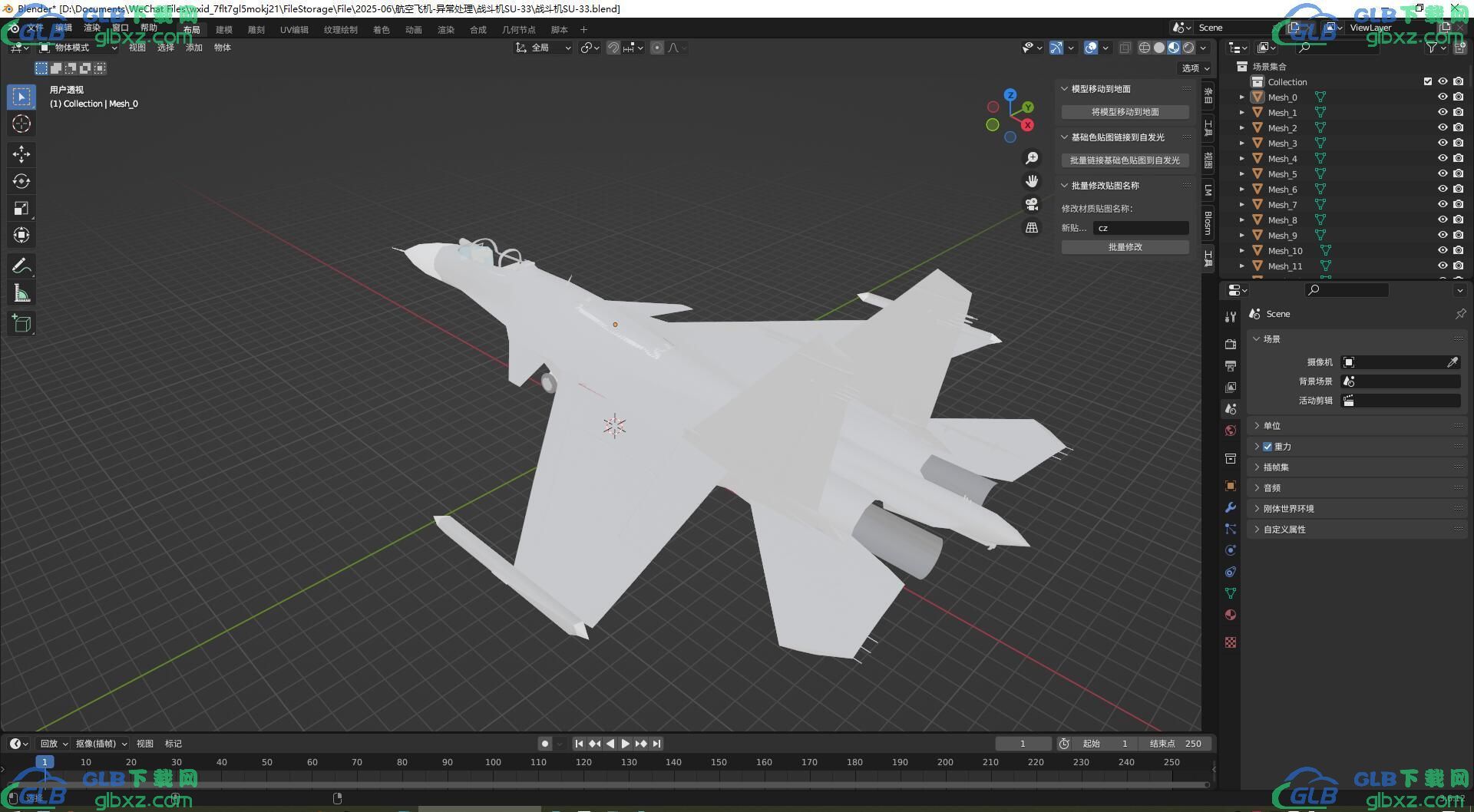Select the Rotate tool
The height and width of the screenshot is (812, 1474).
[x=21, y=181]
